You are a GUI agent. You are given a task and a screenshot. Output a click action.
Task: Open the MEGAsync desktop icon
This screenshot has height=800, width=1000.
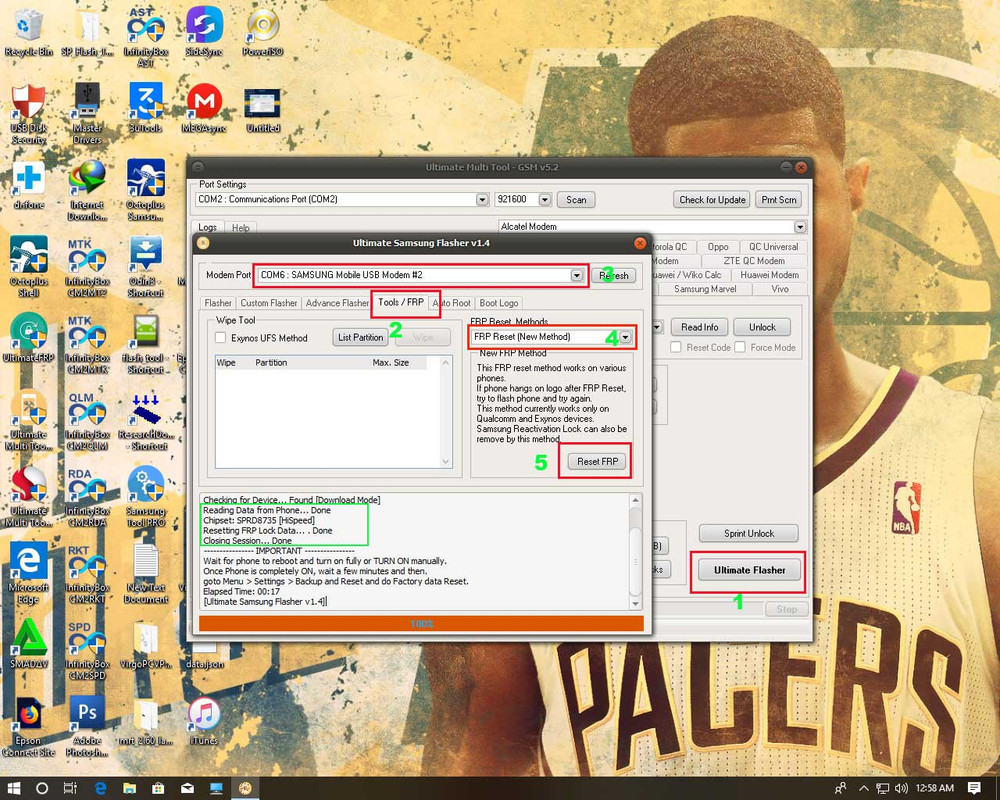(204, 108)
